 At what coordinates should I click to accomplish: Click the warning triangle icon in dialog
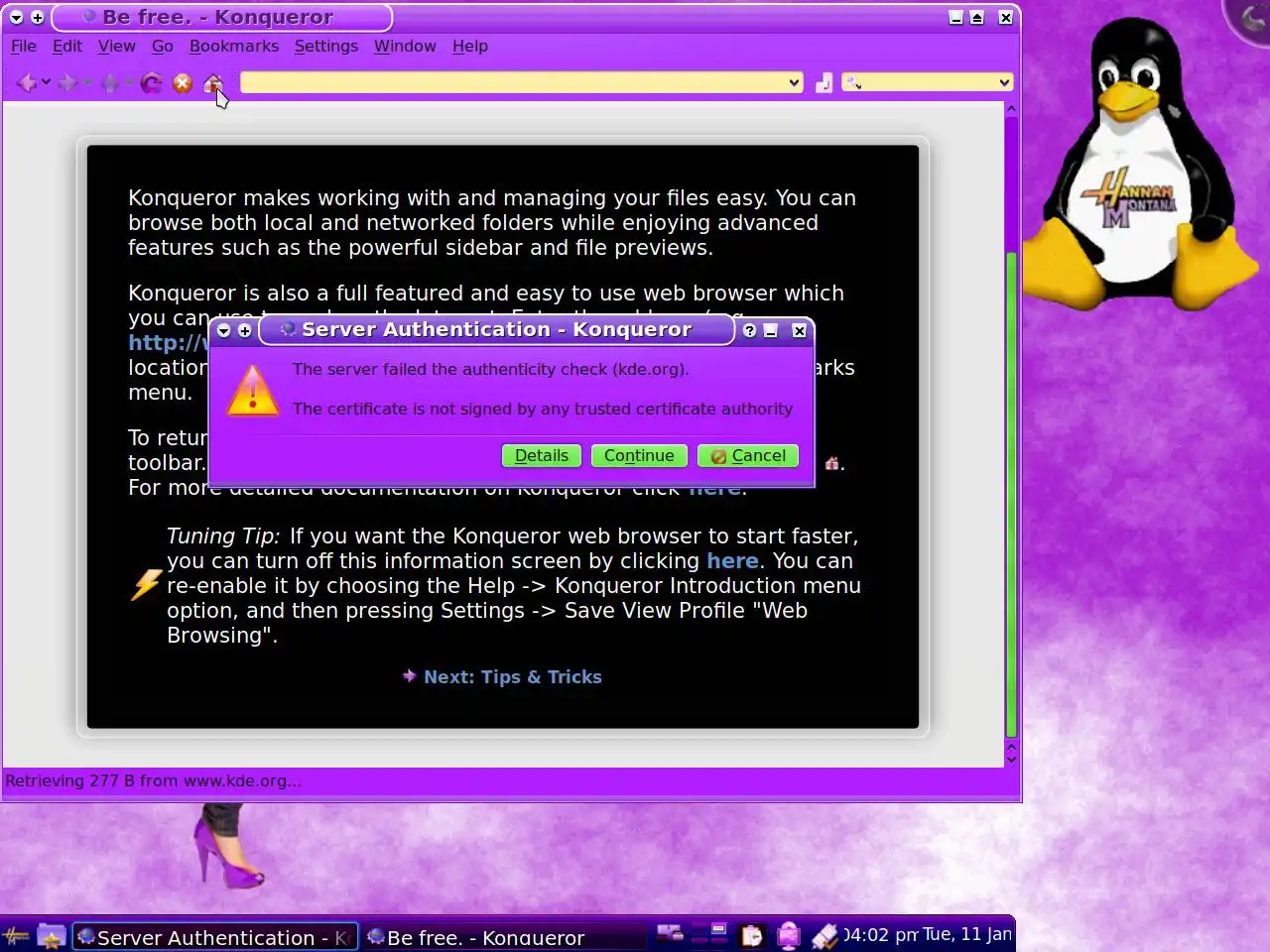coord(253,390)
